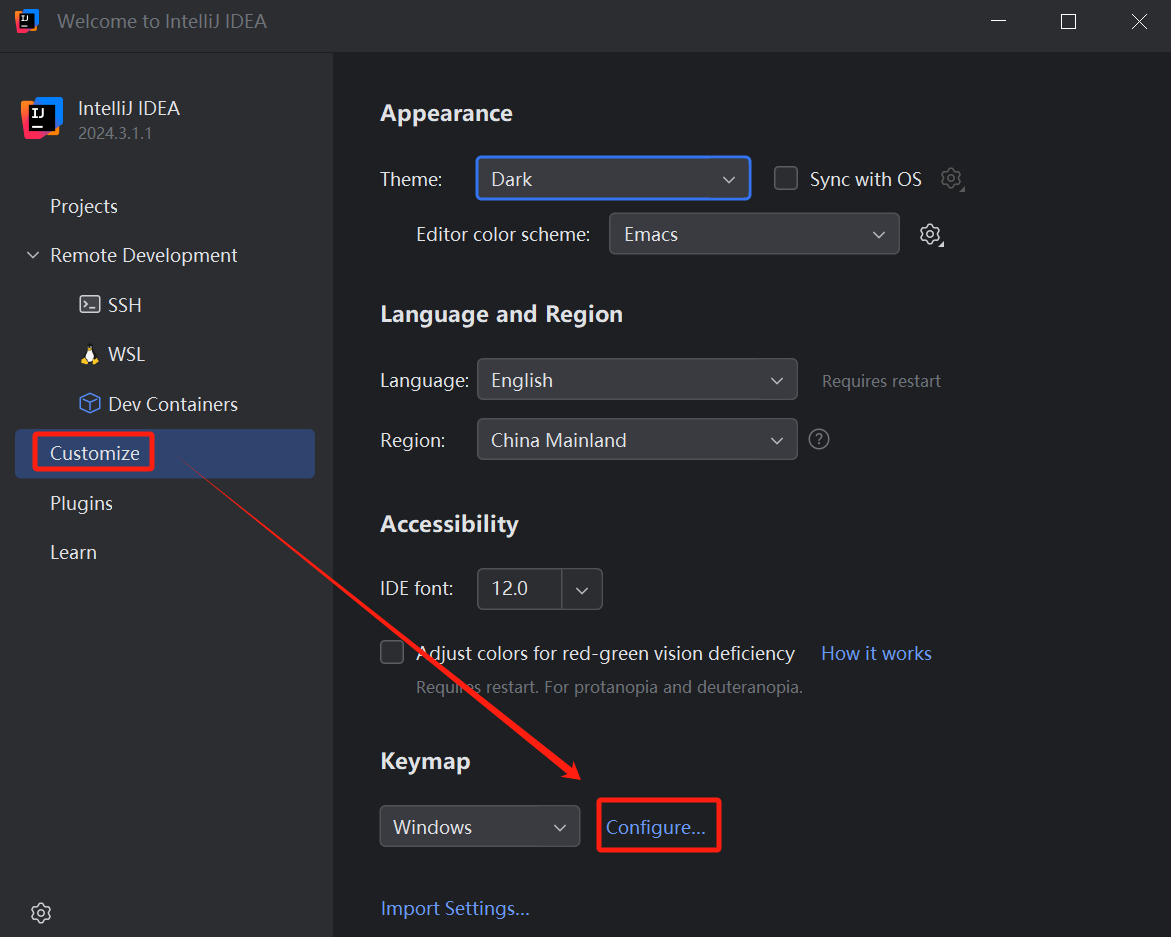Toggle red-green vision deficiency checkbox
The image size is (1171, 937).
click(392, 652)
